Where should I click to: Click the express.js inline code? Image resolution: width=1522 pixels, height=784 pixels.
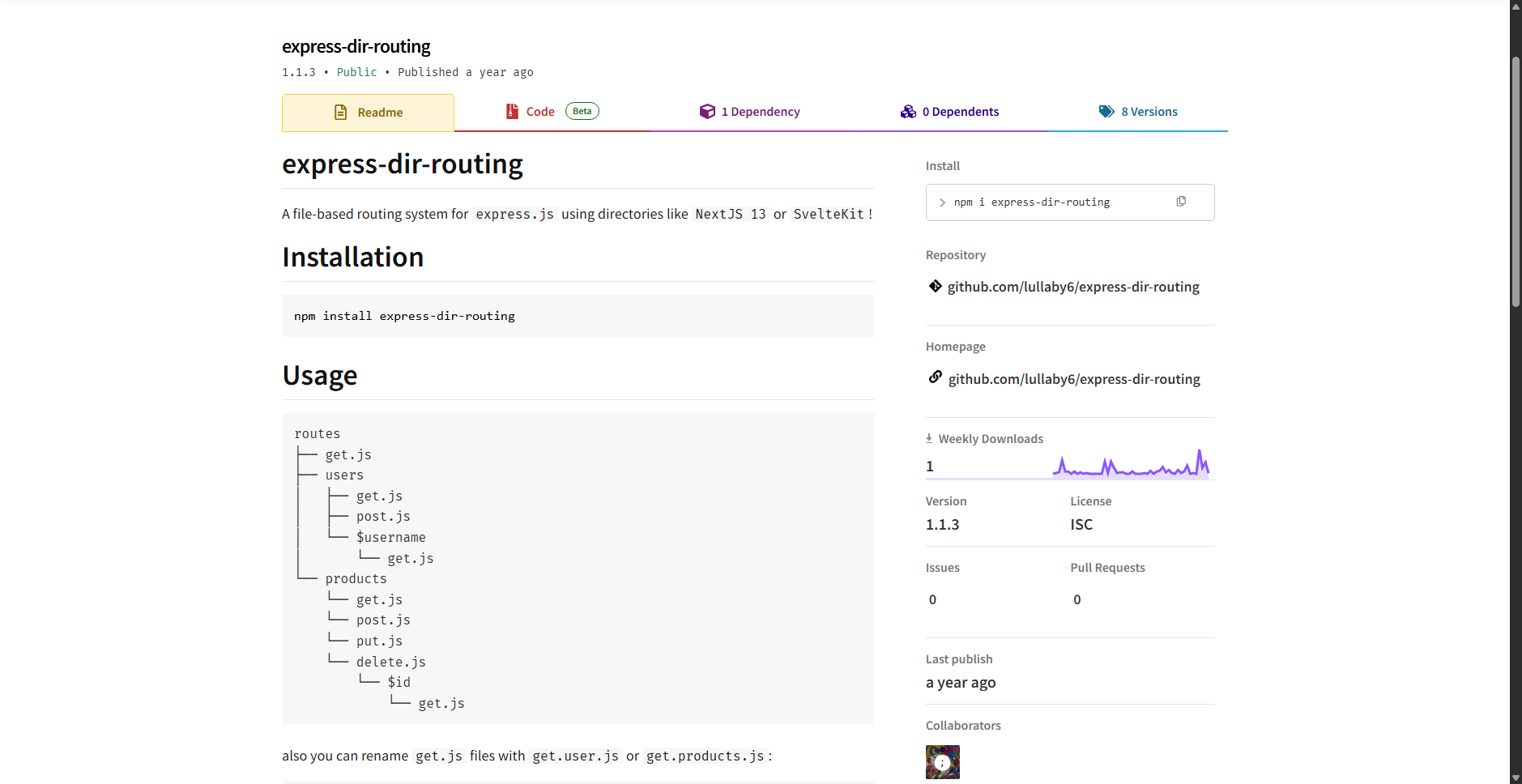click(x=515, y=215)
